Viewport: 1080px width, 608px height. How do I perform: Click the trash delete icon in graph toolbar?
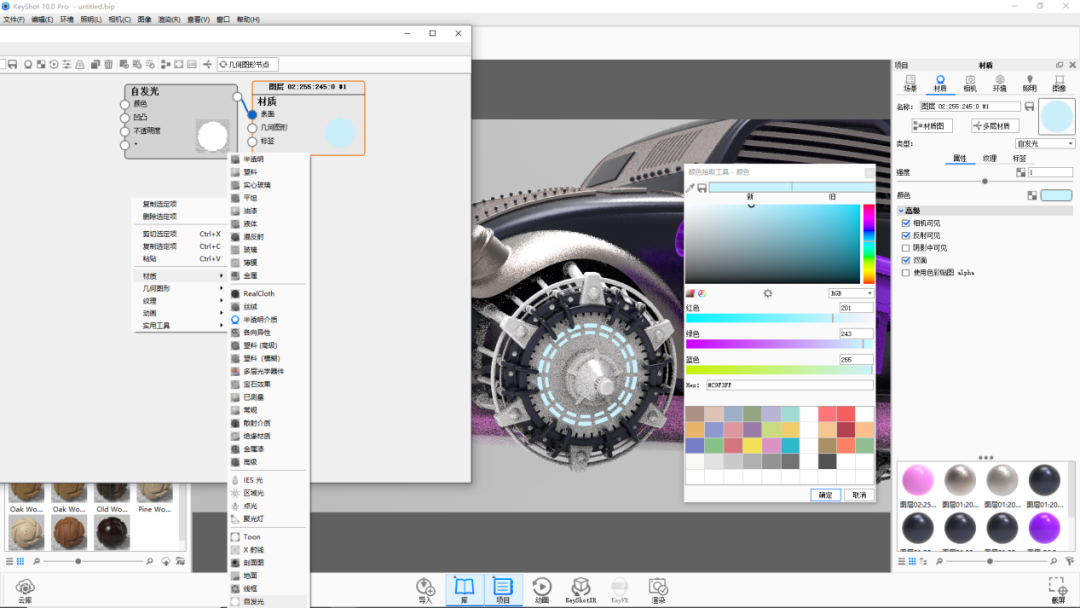(108, 64)
